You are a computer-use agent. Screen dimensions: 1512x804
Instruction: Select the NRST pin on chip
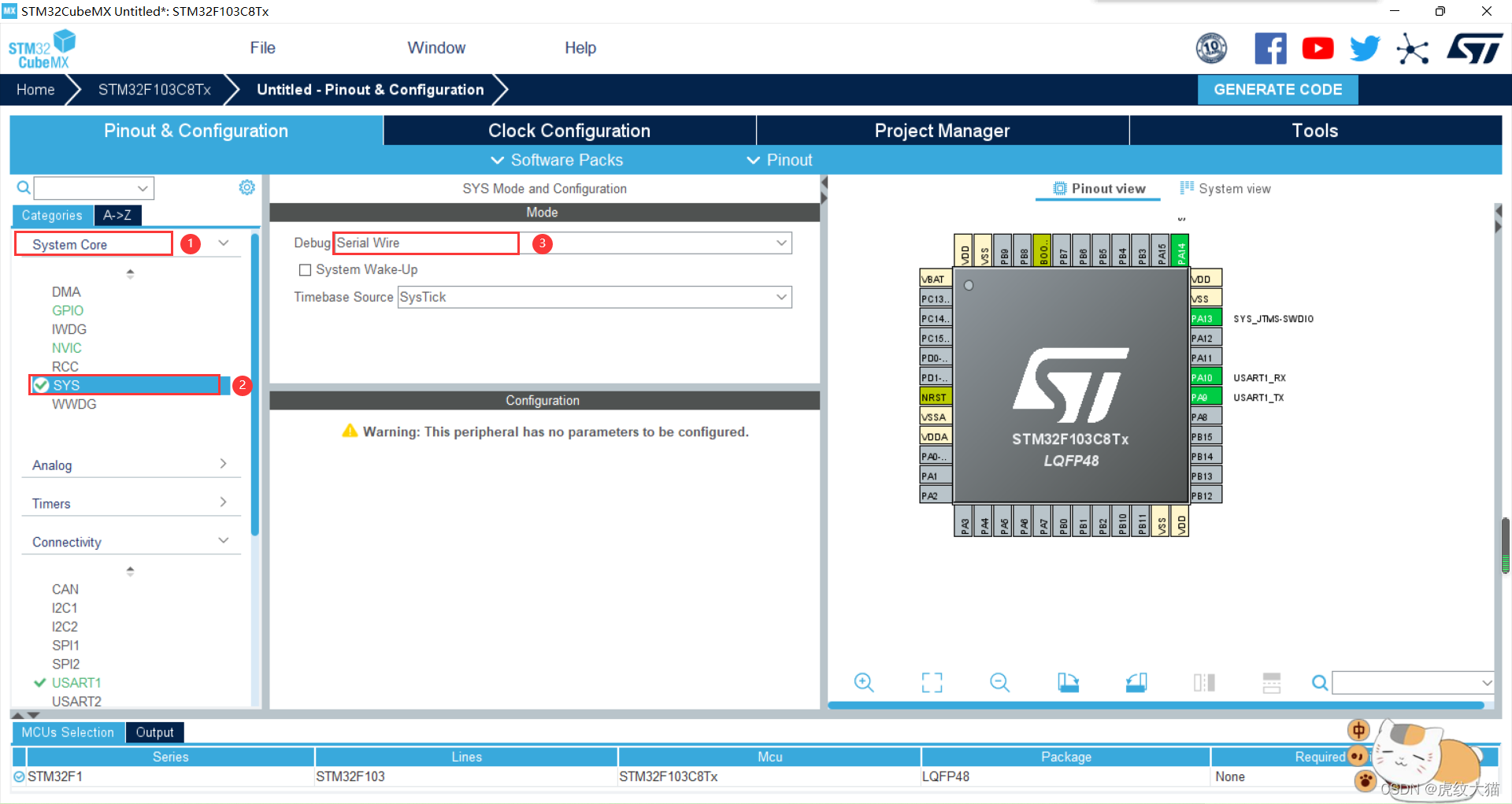click(936, 397)
